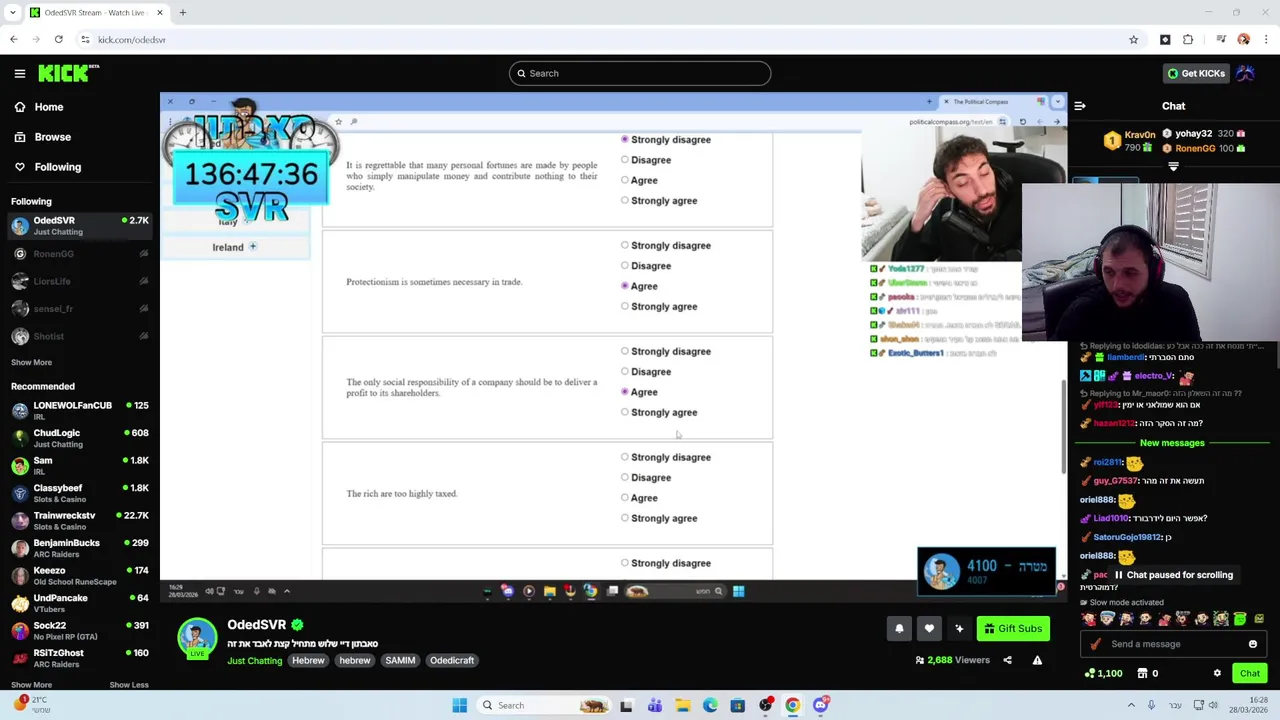1280x720 pixels.
Task: Open the system volume icon in tray
Action: point(1213,705)
